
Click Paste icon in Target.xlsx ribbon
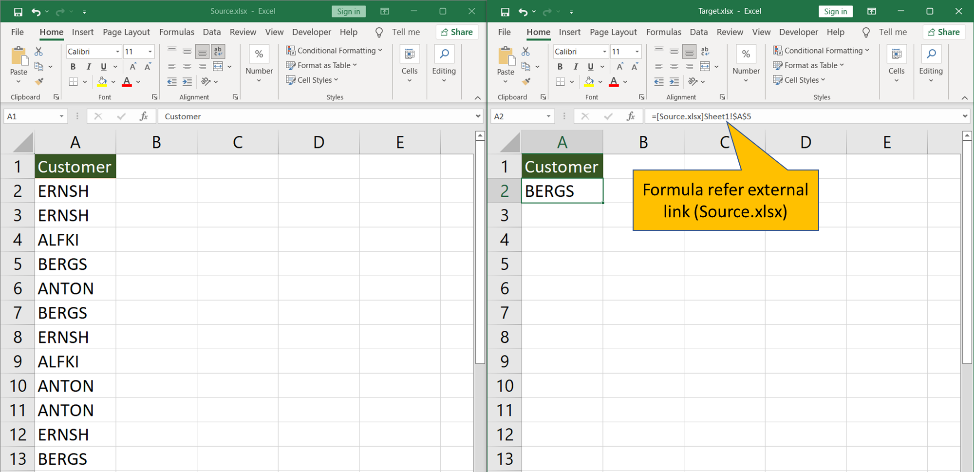(x=506, y=57)
